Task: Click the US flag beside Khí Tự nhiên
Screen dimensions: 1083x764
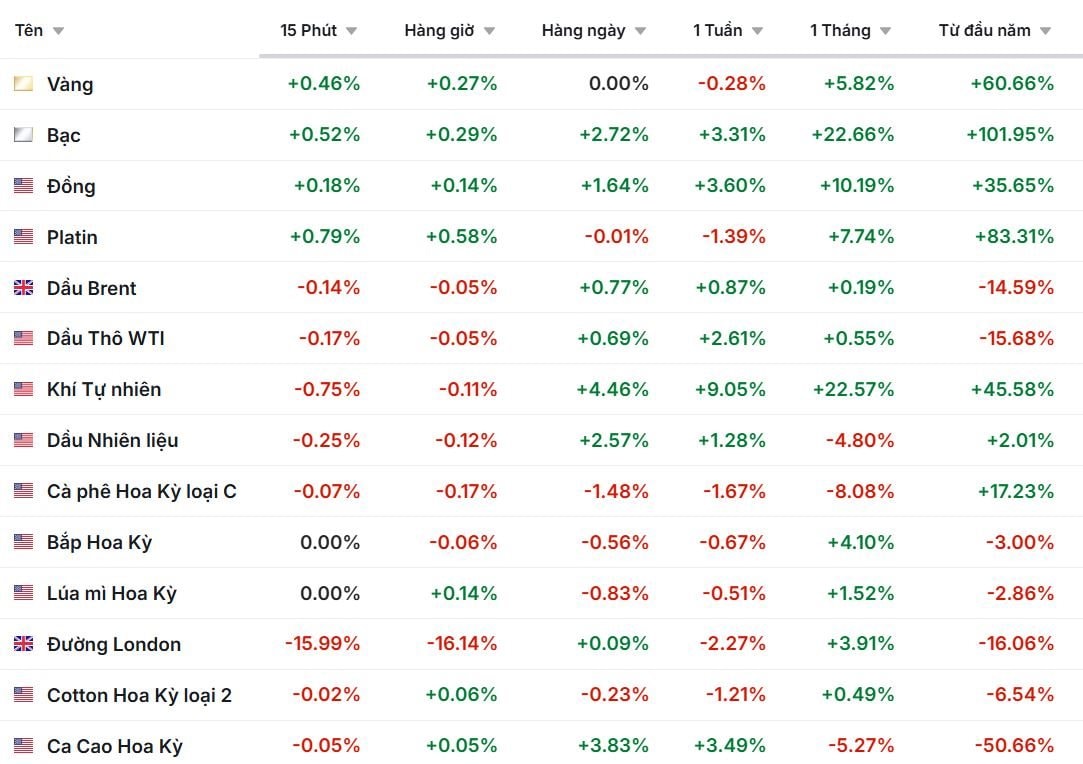Action: [x=23, y=389]
